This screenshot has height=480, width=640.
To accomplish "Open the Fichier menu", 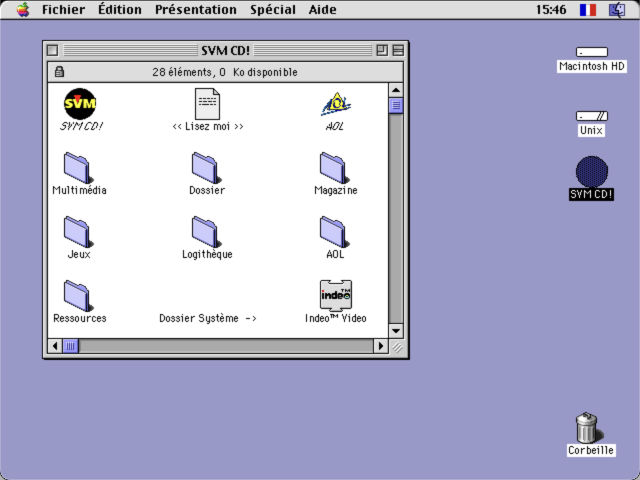I will tap(63, 9).
